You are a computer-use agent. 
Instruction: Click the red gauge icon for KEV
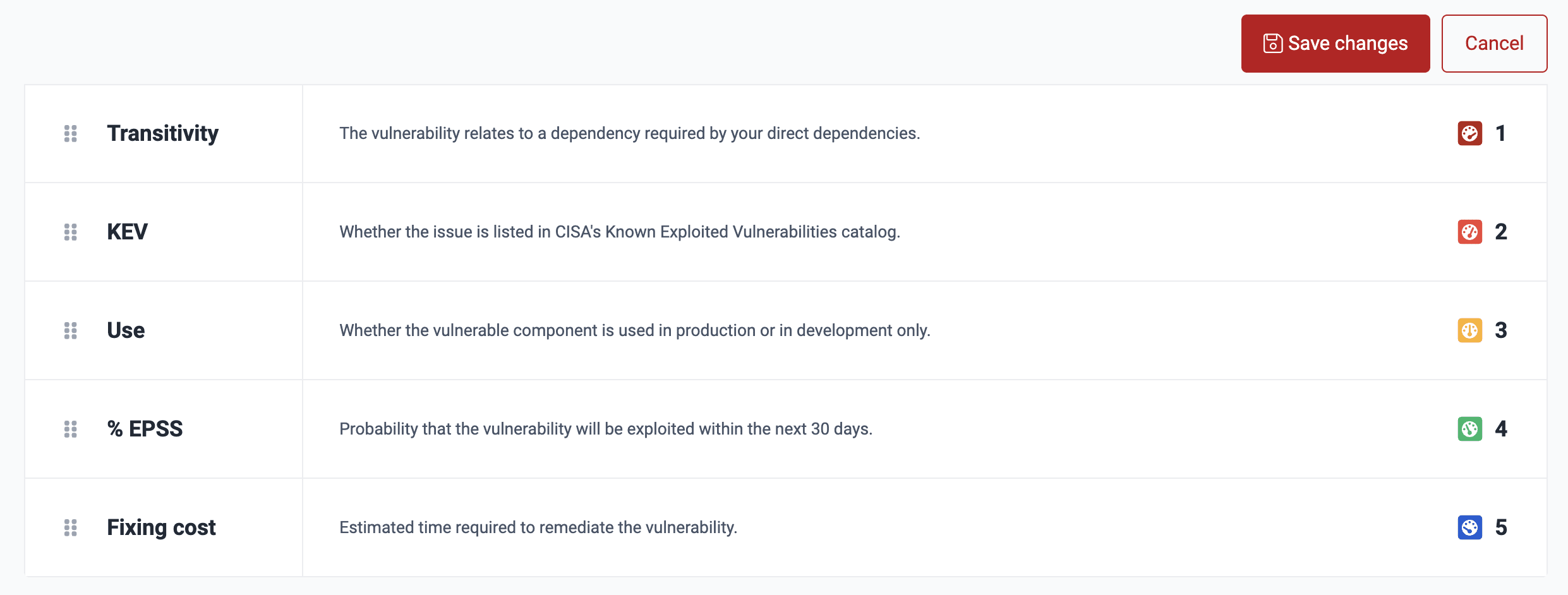tap(1470, 232)
